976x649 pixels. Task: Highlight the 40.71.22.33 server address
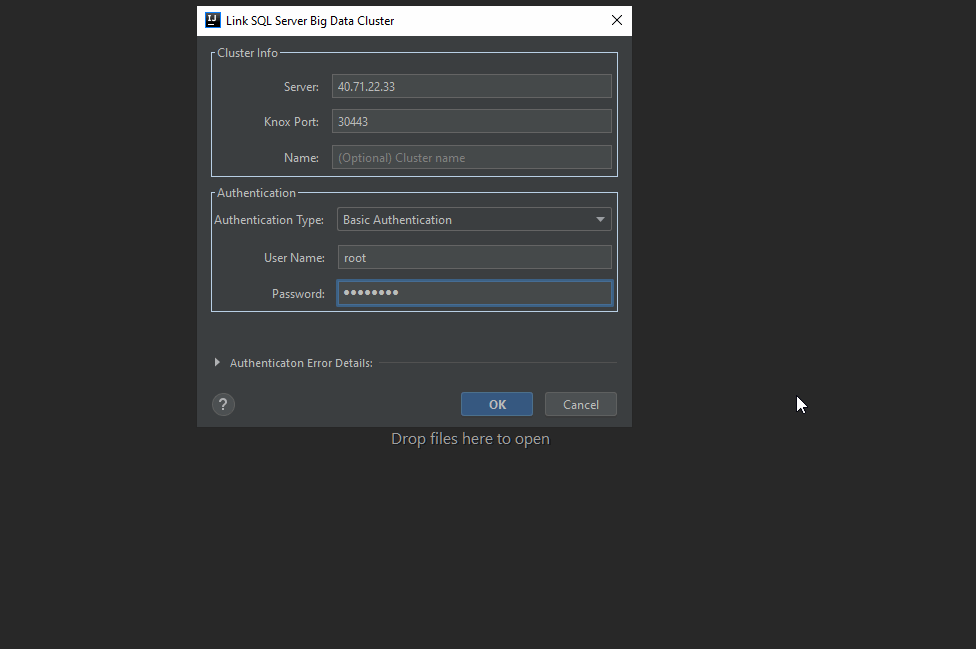[x=366, y=86]
